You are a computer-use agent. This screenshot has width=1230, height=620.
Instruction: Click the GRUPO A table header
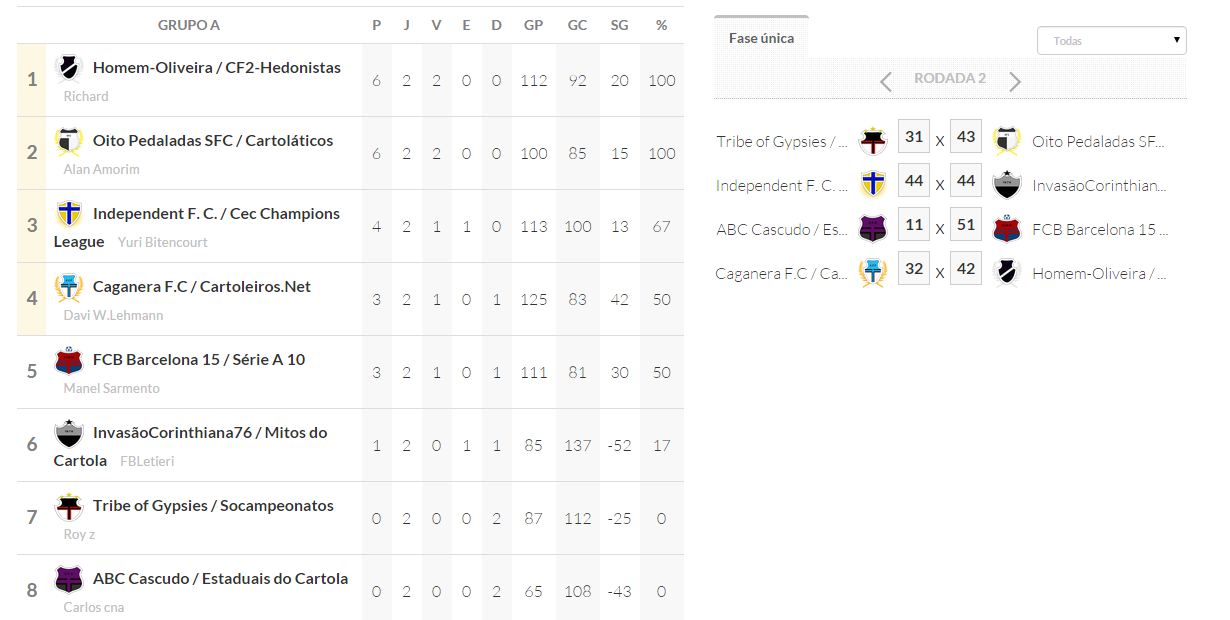(189, 25)
